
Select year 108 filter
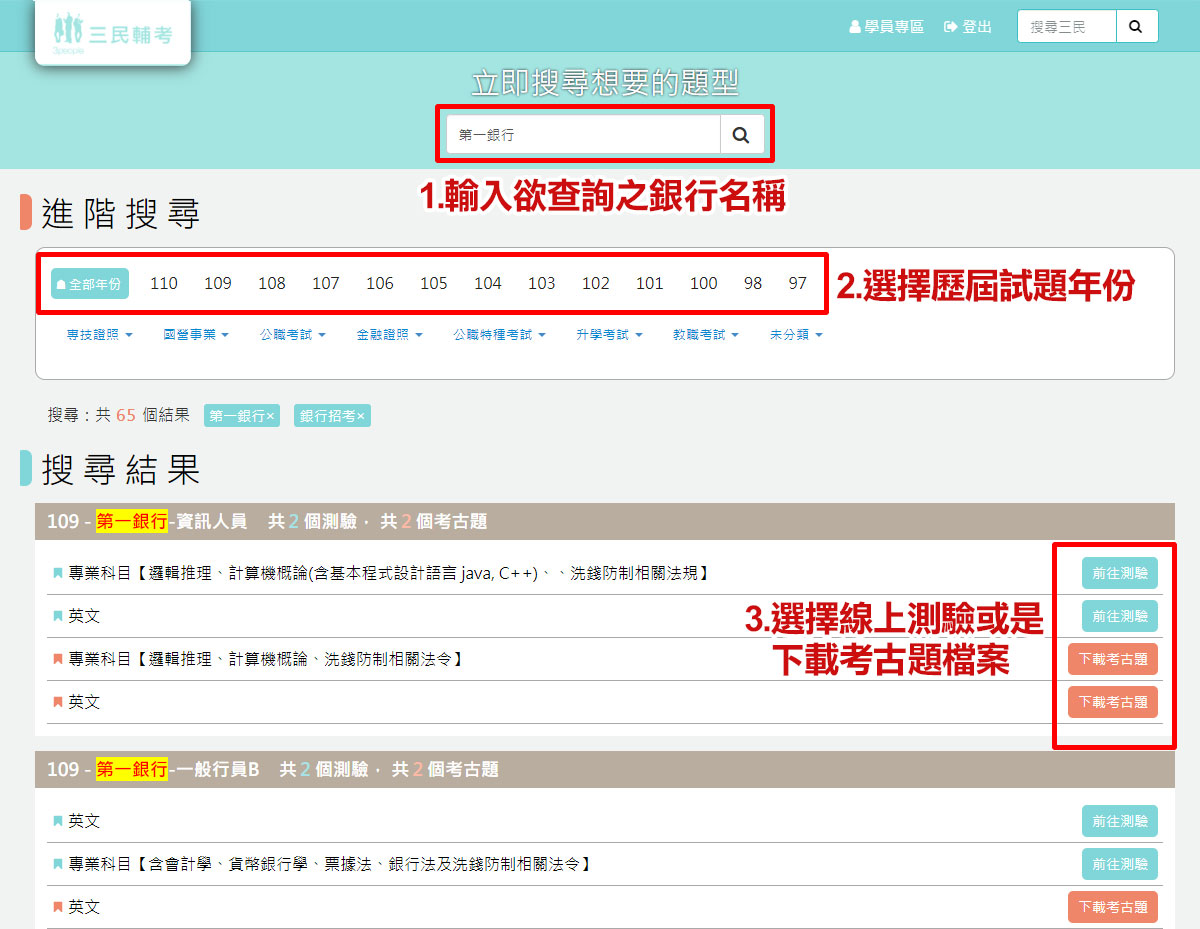(x=272, y=284)
